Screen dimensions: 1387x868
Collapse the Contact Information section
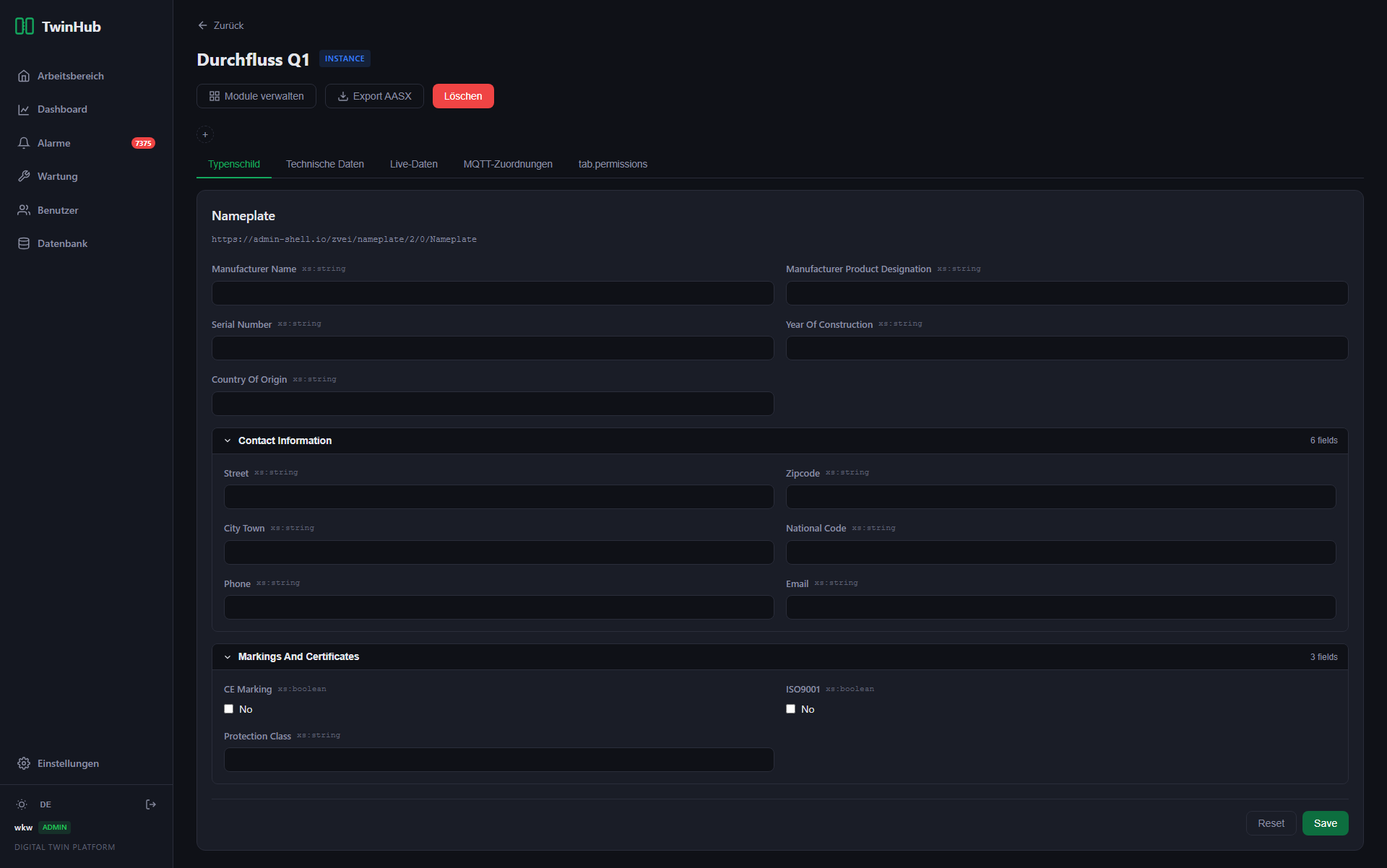(x=780, y=440)
